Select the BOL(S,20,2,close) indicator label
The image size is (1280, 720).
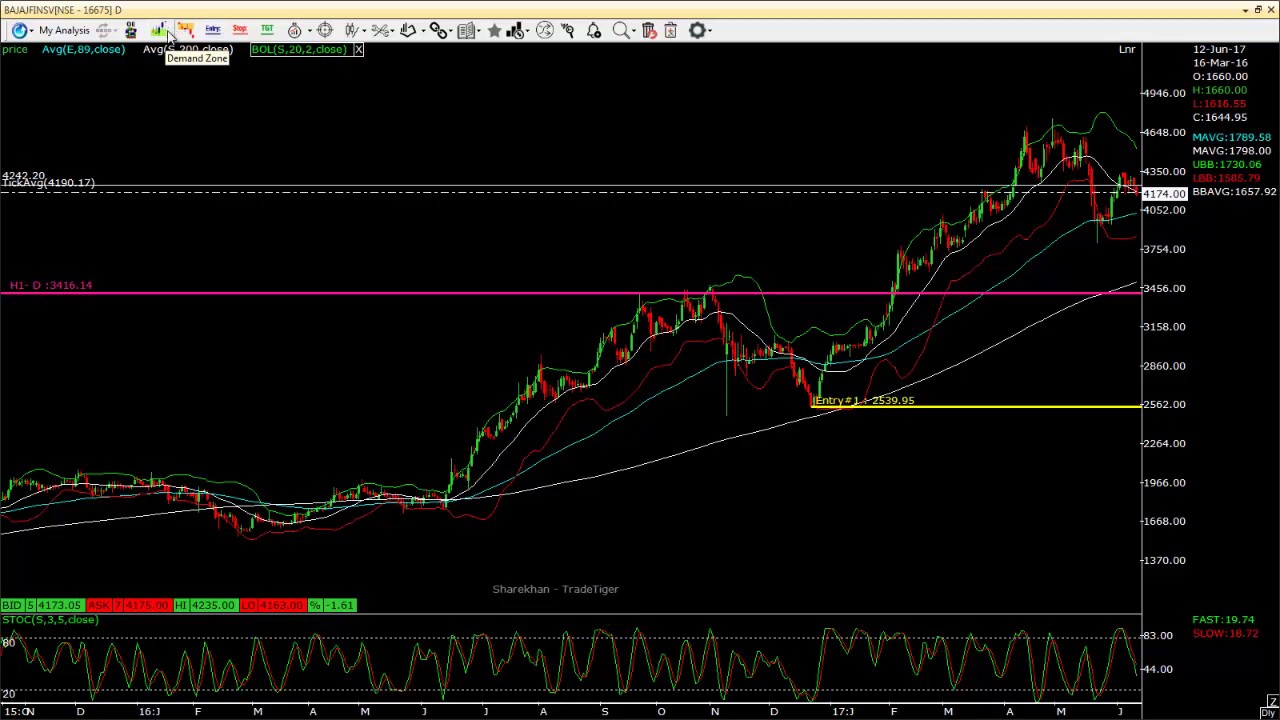click(x=299, y=49)
